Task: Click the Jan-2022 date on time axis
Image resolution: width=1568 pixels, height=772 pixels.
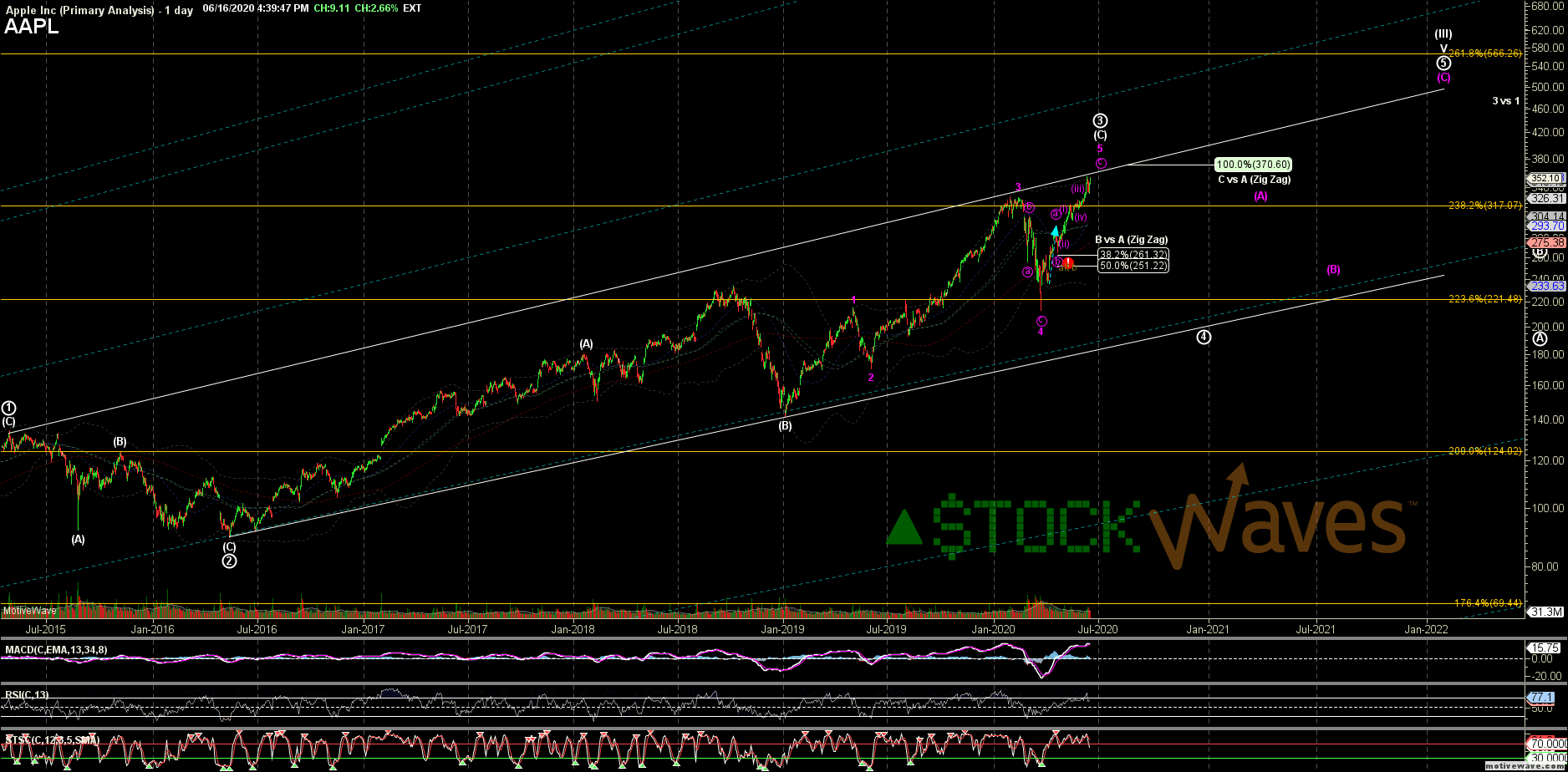Action: (1426, 628)
